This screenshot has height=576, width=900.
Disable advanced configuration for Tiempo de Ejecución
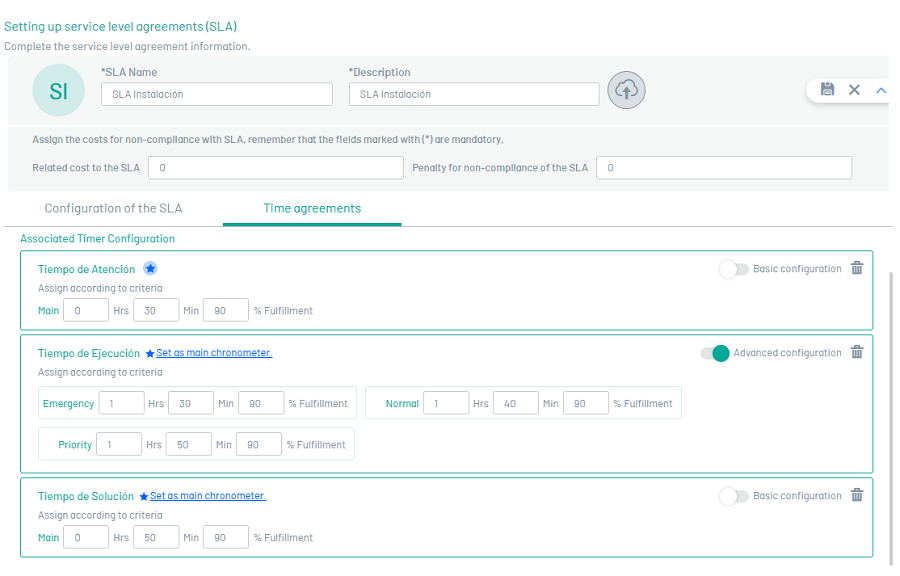[715, 353]
